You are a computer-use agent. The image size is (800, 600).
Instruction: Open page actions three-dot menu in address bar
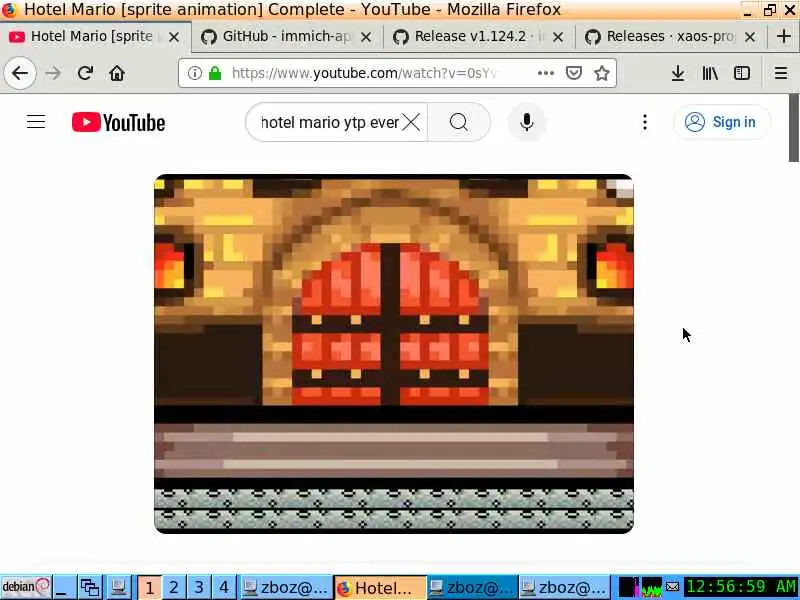(x=546, y=73)
